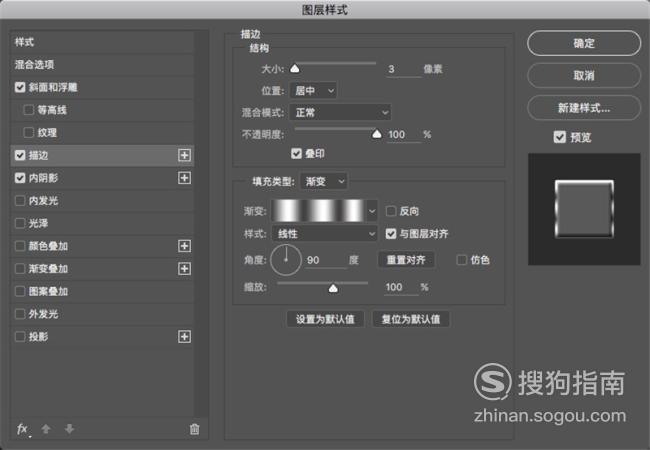Uncheck 斜面和浮雕 checkbox
650x450 pixels.
(x=20, y=87)
